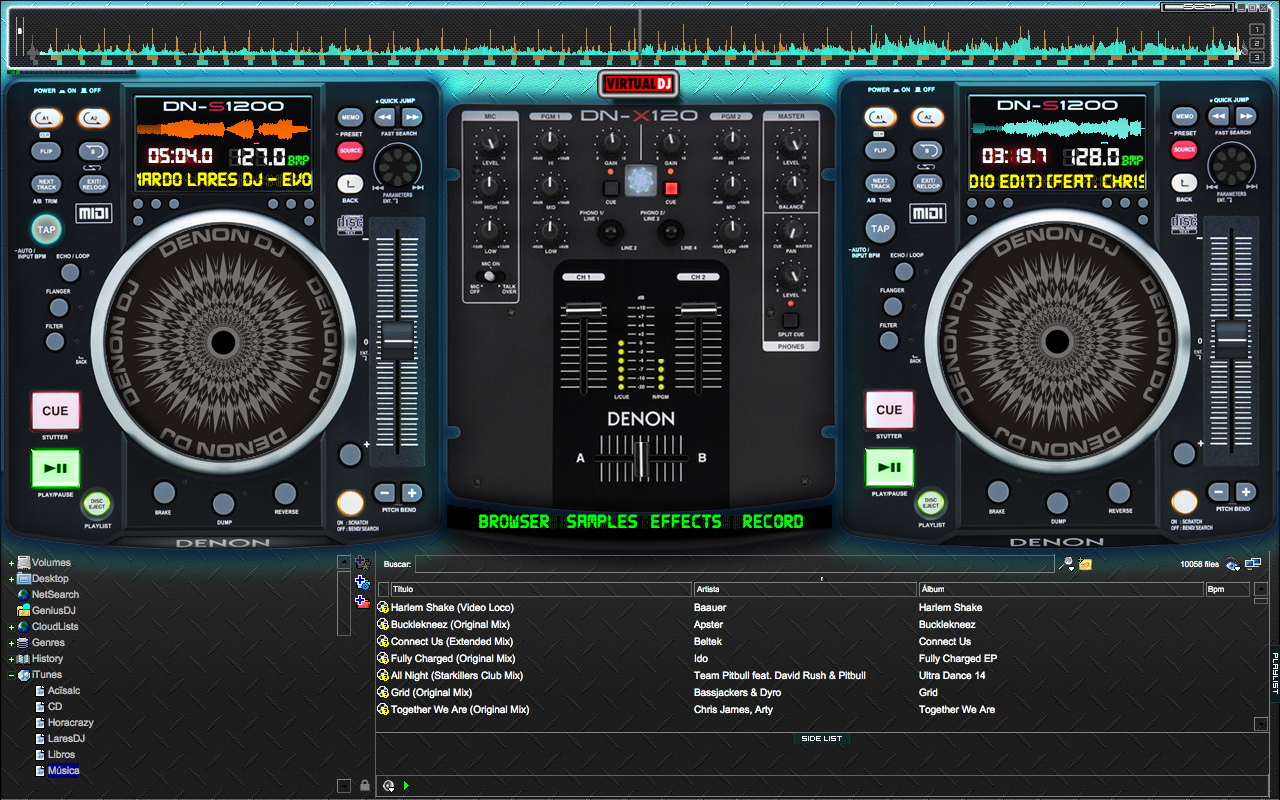Click the CUE button on left deck
Screen dimensions: 1280x800
pos(55,410)
